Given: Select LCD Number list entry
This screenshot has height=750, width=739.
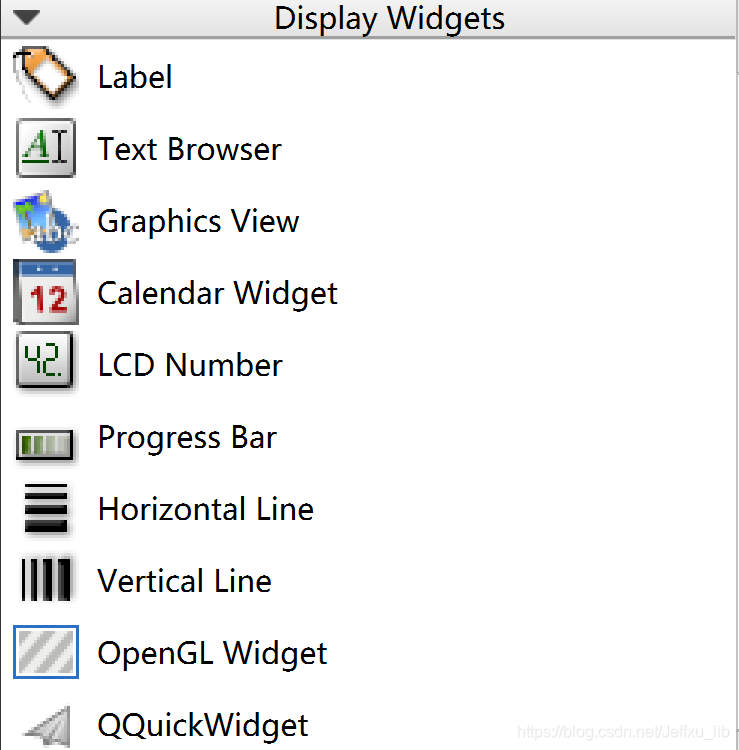Looking at the screenshot, I should click(190, 365).
